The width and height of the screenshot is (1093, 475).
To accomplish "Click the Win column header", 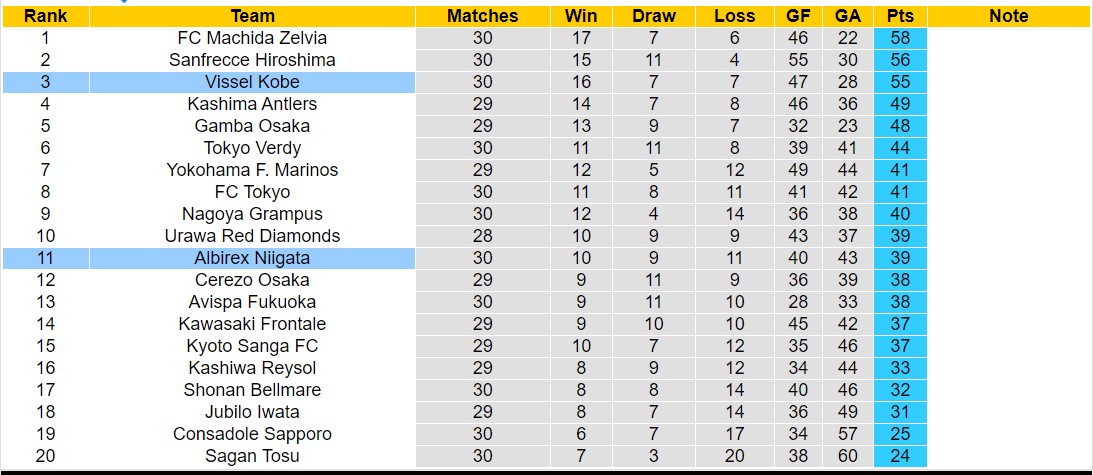I will 581,16.
